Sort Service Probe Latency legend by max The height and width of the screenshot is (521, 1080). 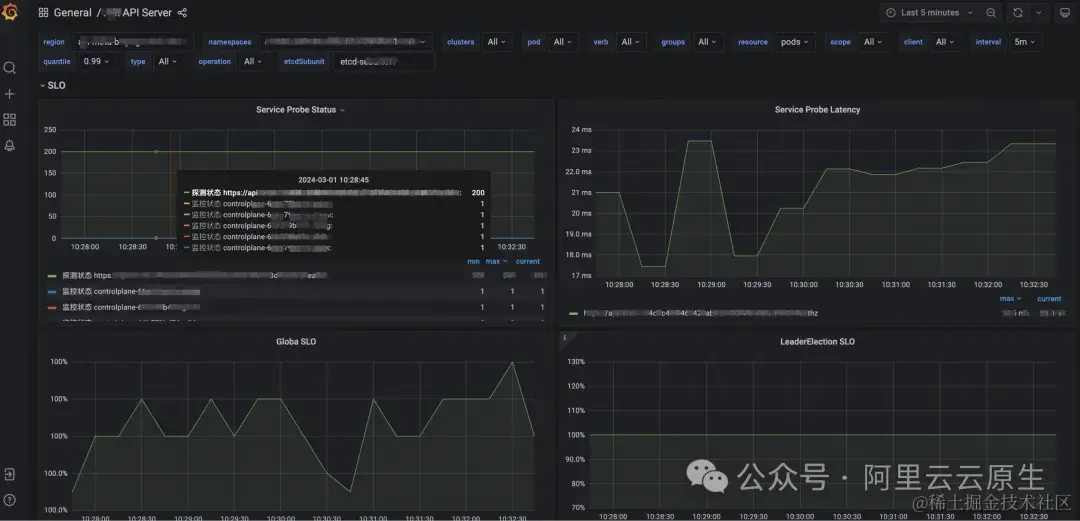[x=1010, y=299]
